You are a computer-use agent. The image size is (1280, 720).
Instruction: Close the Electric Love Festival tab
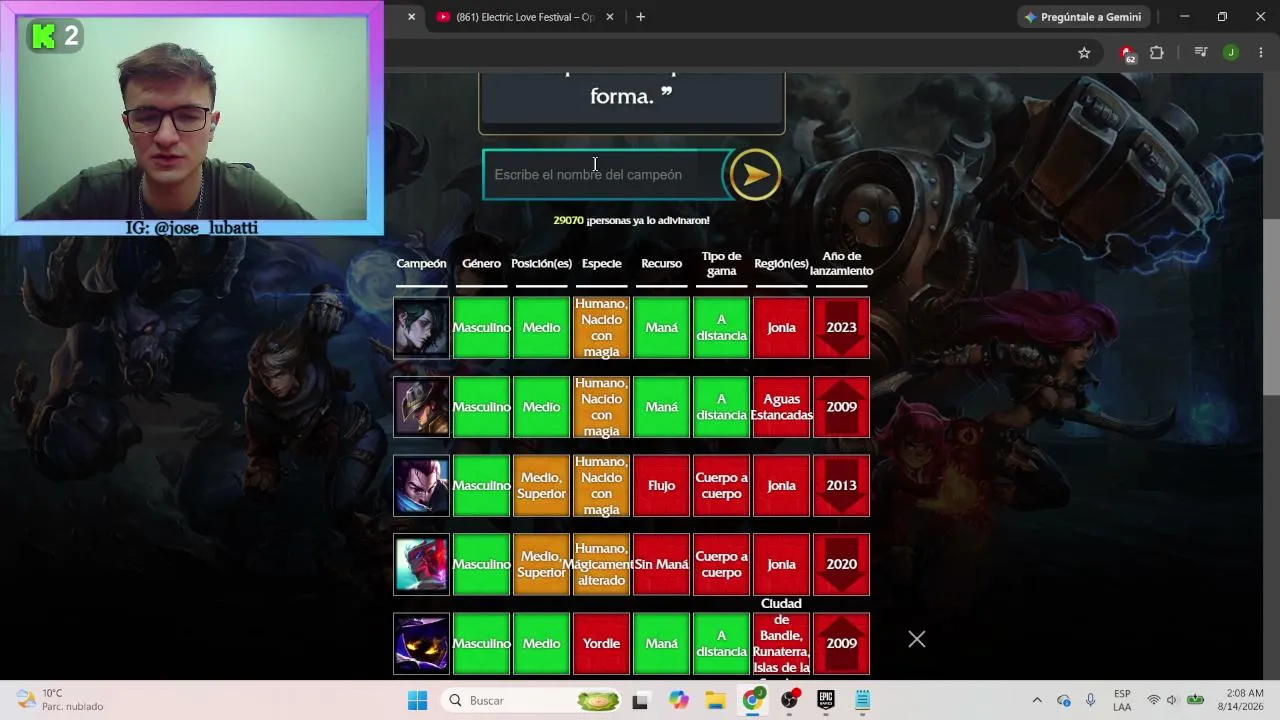click(610, 17)
